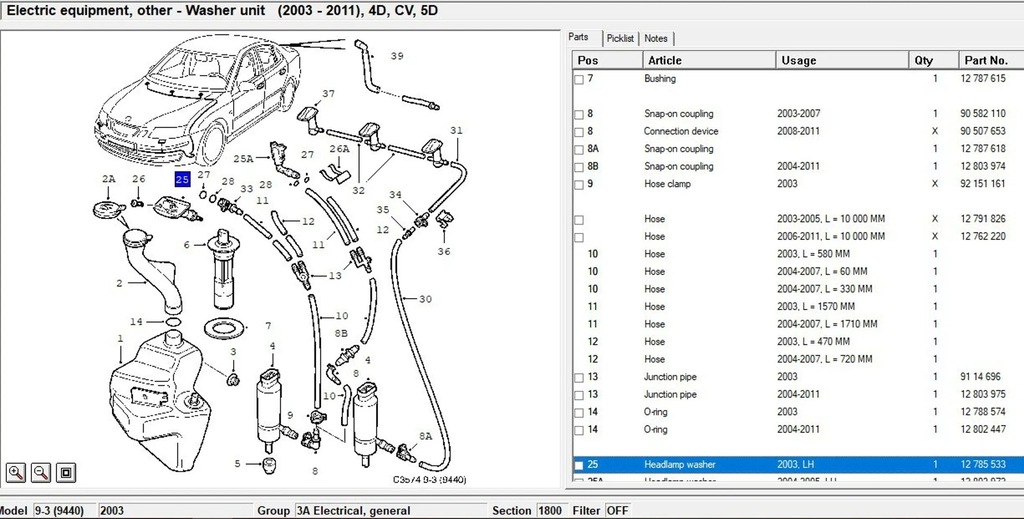Screen dimensions: 1024x519
Task: Click the Model 9-3 (9440) field
Action: point(64,510)
